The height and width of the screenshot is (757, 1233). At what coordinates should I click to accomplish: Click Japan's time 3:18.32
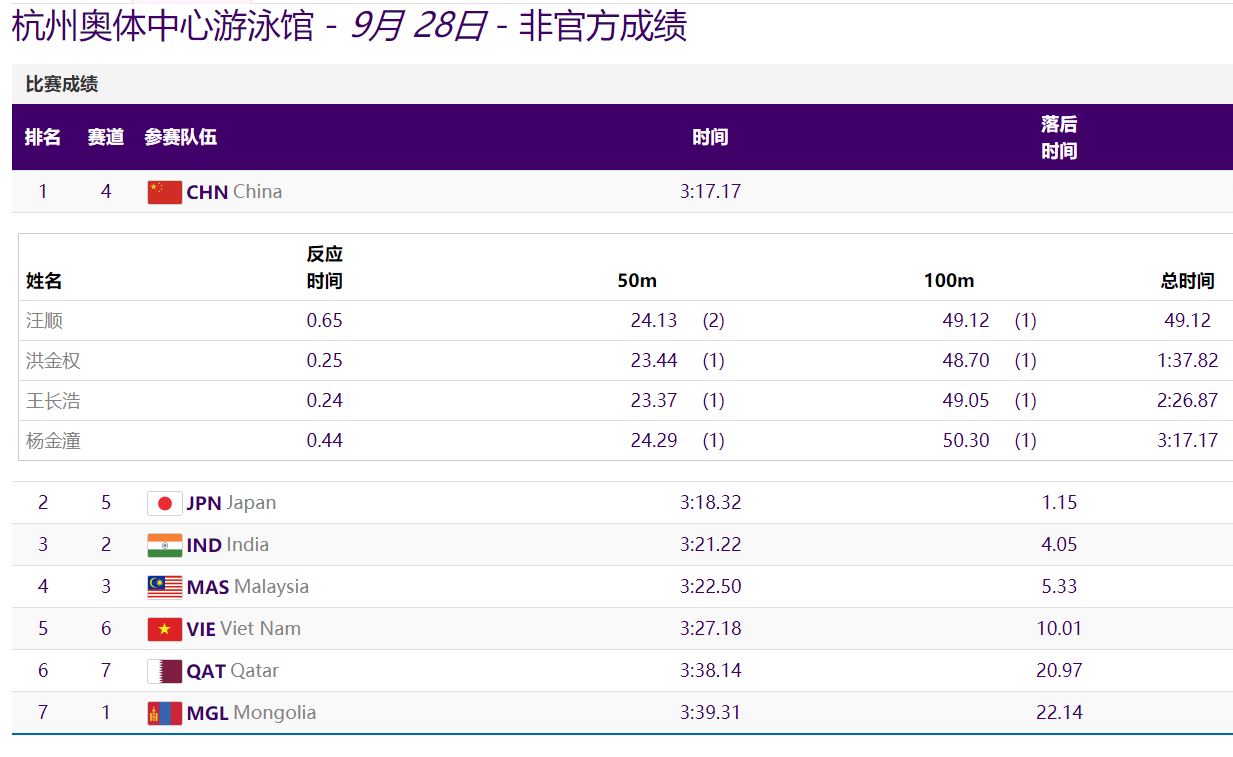click(x=710, y=503)
